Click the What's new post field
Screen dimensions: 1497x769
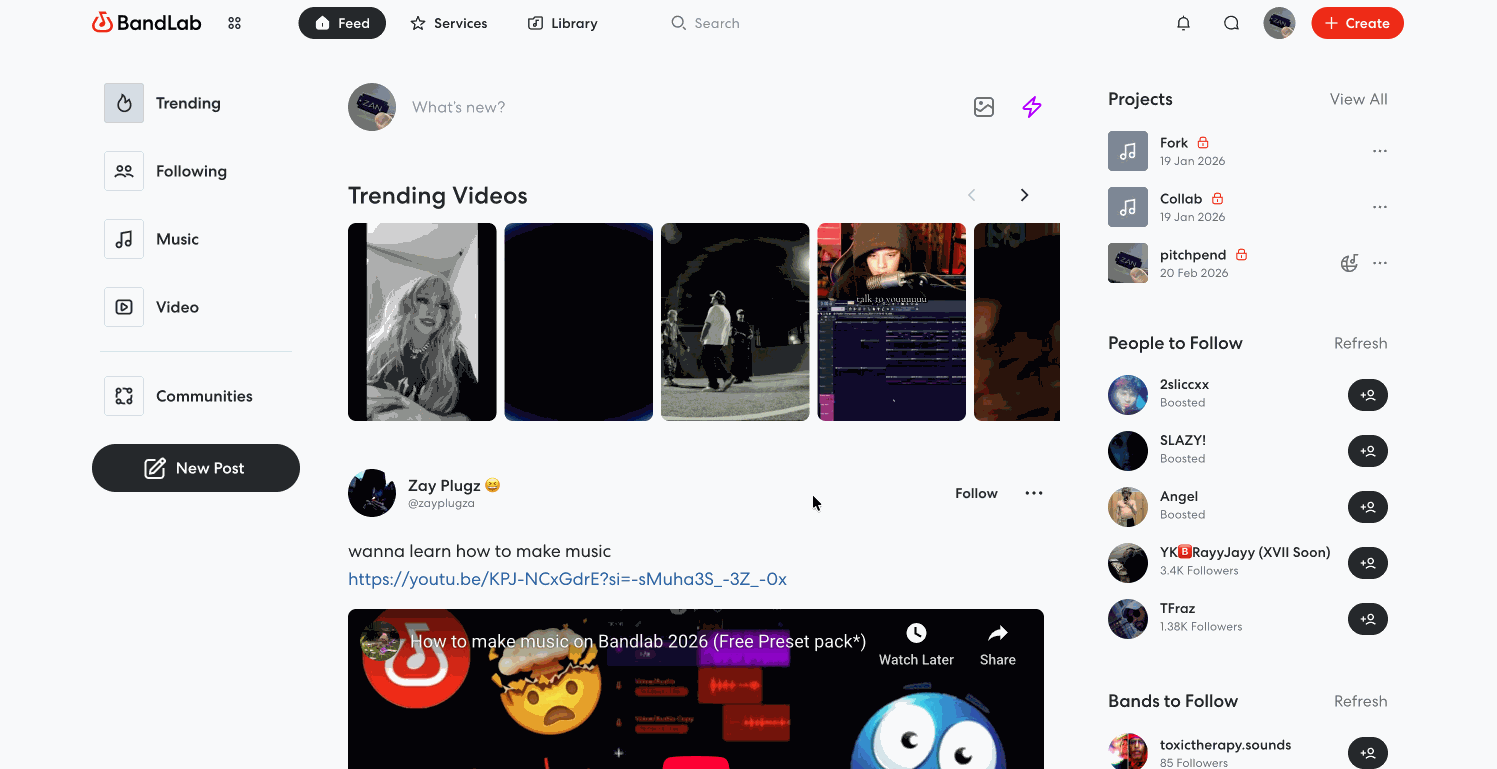(x=600, y=107)
